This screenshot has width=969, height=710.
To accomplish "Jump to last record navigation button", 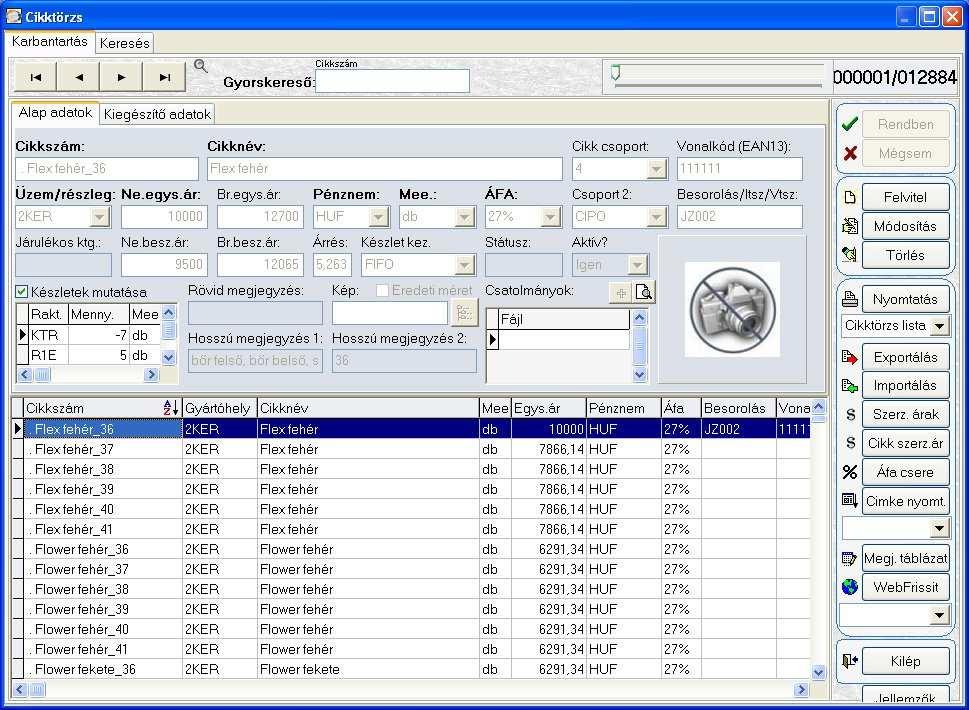I will (x=164, y=77).
